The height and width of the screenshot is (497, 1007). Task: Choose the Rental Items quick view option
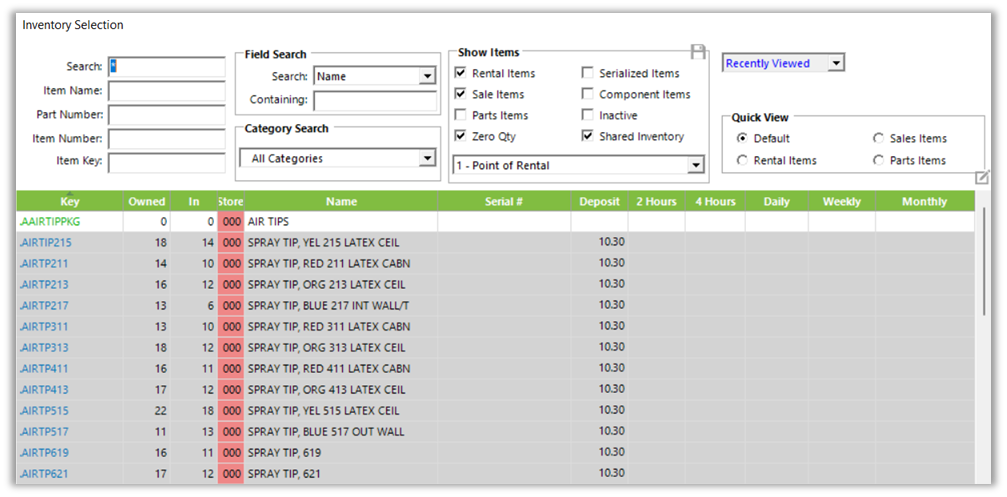point(742,160)
